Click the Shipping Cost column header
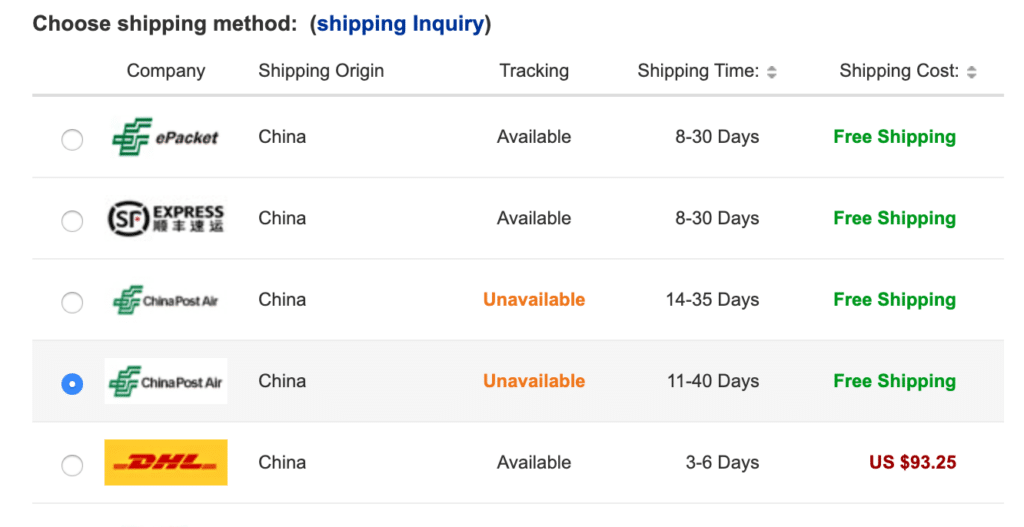Screen dimensions: 1024x527 899,71
